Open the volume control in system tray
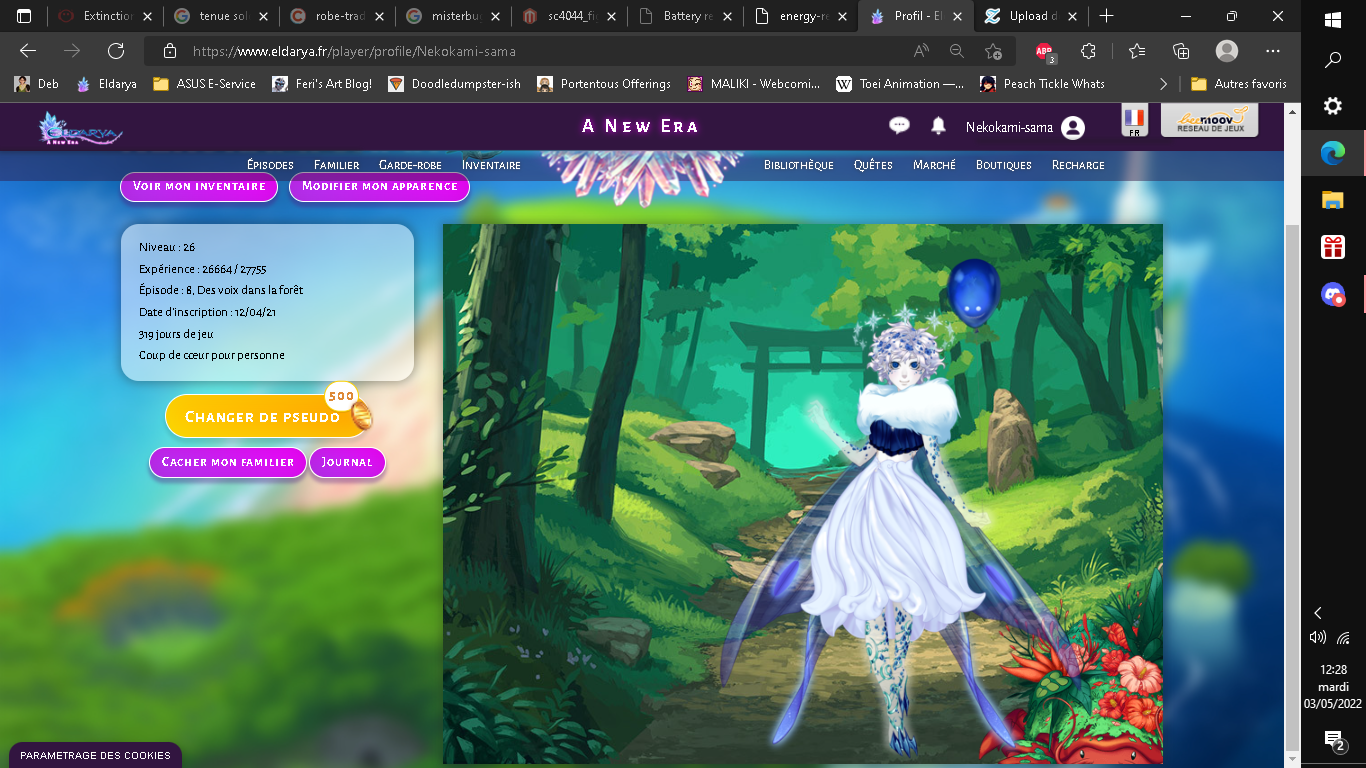 pos(1318,638)
